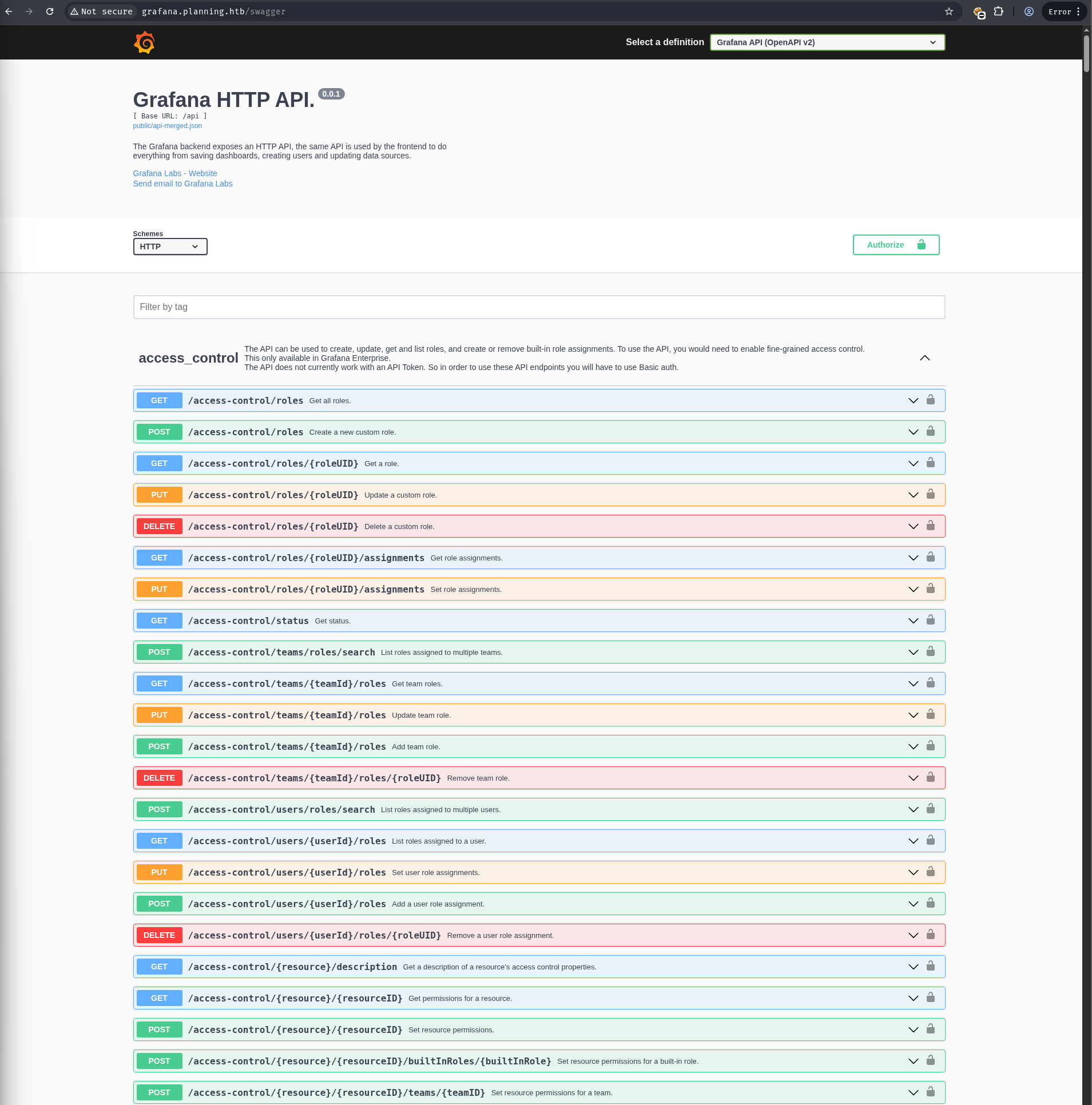1092x1105 pixels.
Task: Open the Select a definition dropdown
Action: 827,42
